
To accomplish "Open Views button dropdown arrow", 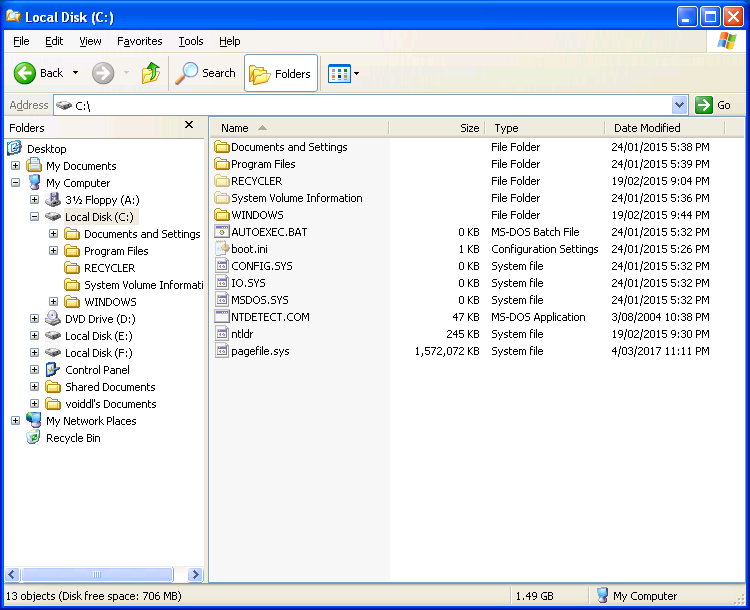I will tap(356, 74).
